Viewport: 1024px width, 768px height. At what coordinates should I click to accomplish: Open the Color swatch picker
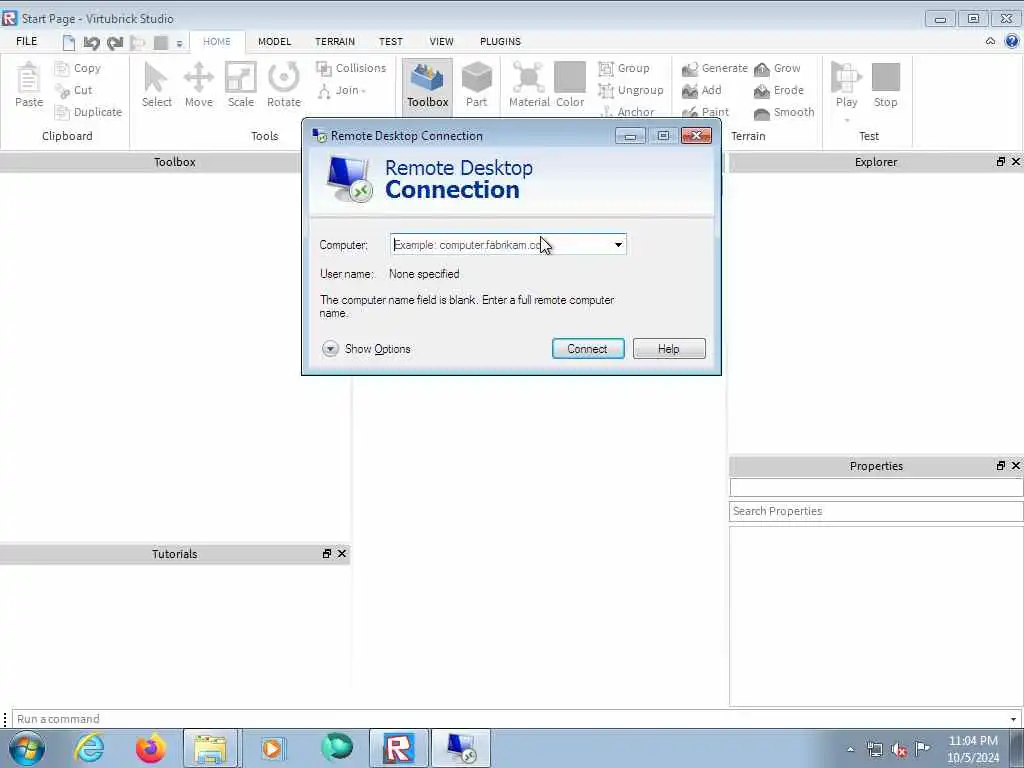569,84
